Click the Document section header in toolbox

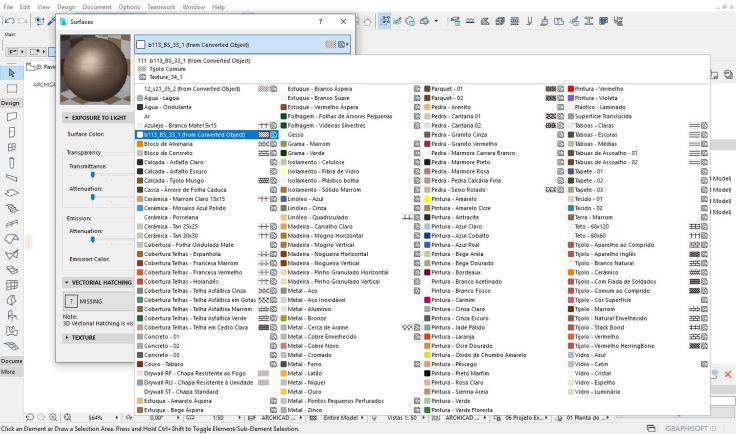point(11,361)
